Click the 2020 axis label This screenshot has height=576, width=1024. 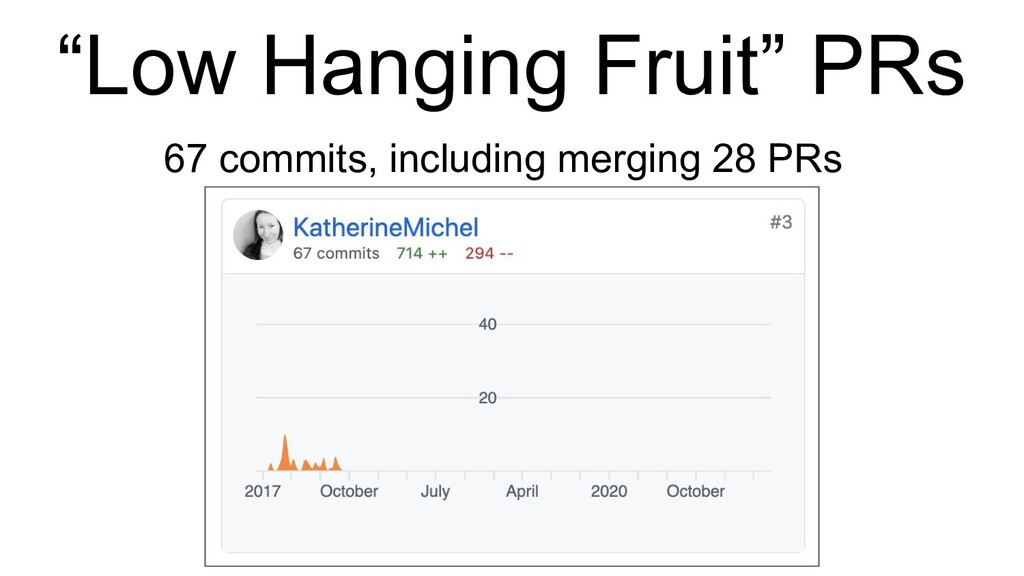(x=609, y=491)
